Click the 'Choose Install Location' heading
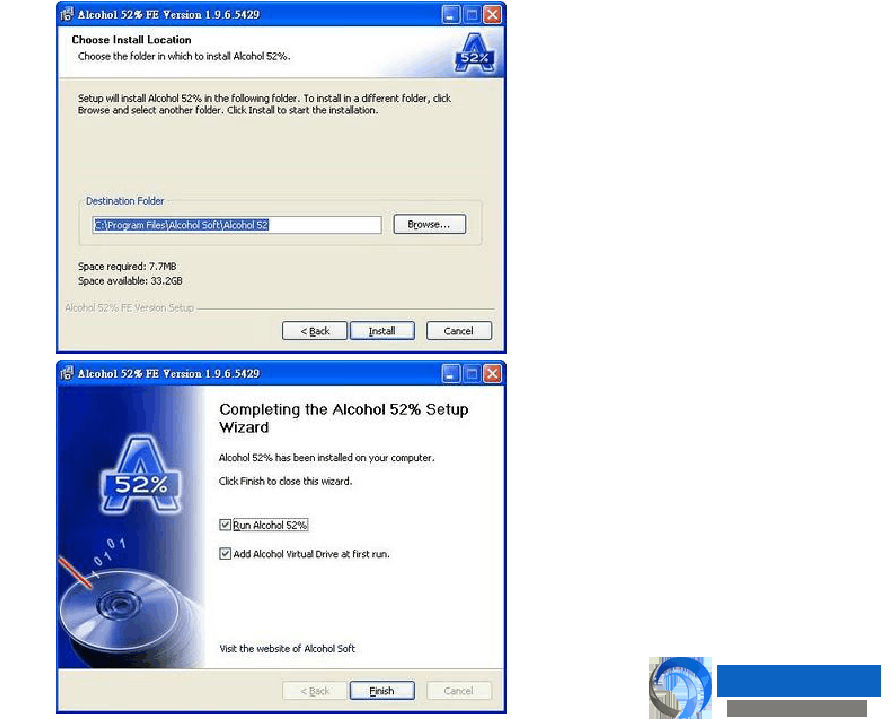Viewport: 892px width, 719px height. (x=131, y=40)
